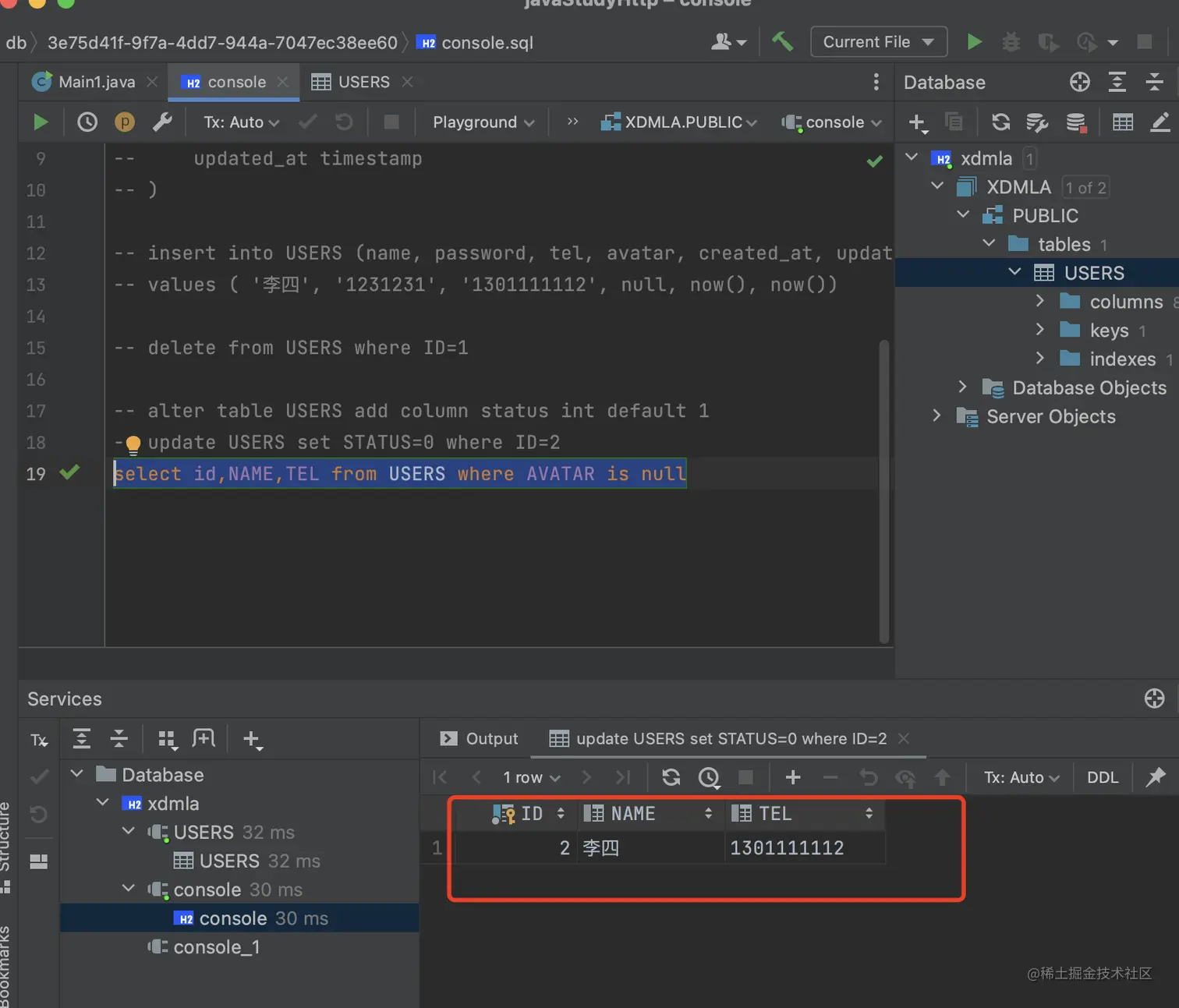The image size is (1179, 1008).
Task: Select cell with 1301111112
Action: click(805, 847)
